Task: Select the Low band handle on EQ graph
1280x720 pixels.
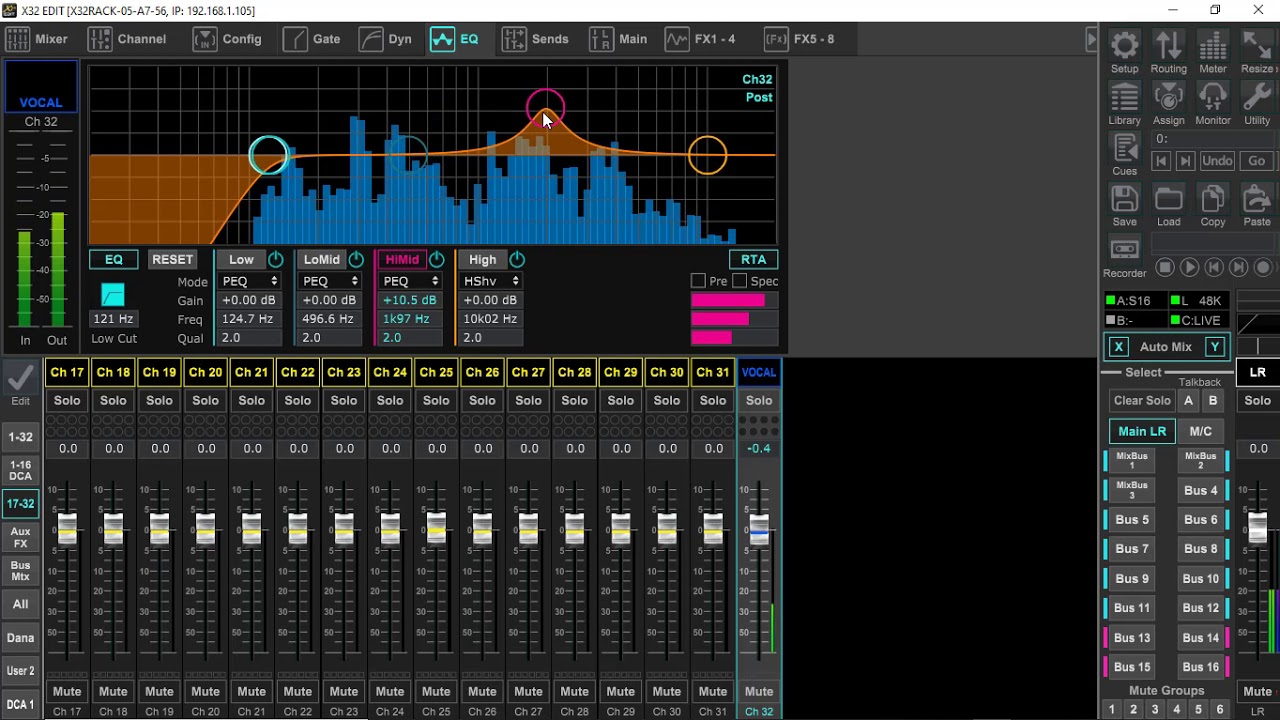Action: [x=268, y=156]
